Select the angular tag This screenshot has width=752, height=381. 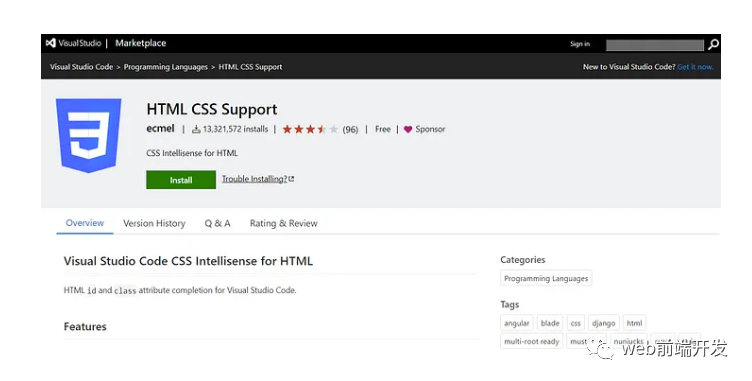click(517, 323)
